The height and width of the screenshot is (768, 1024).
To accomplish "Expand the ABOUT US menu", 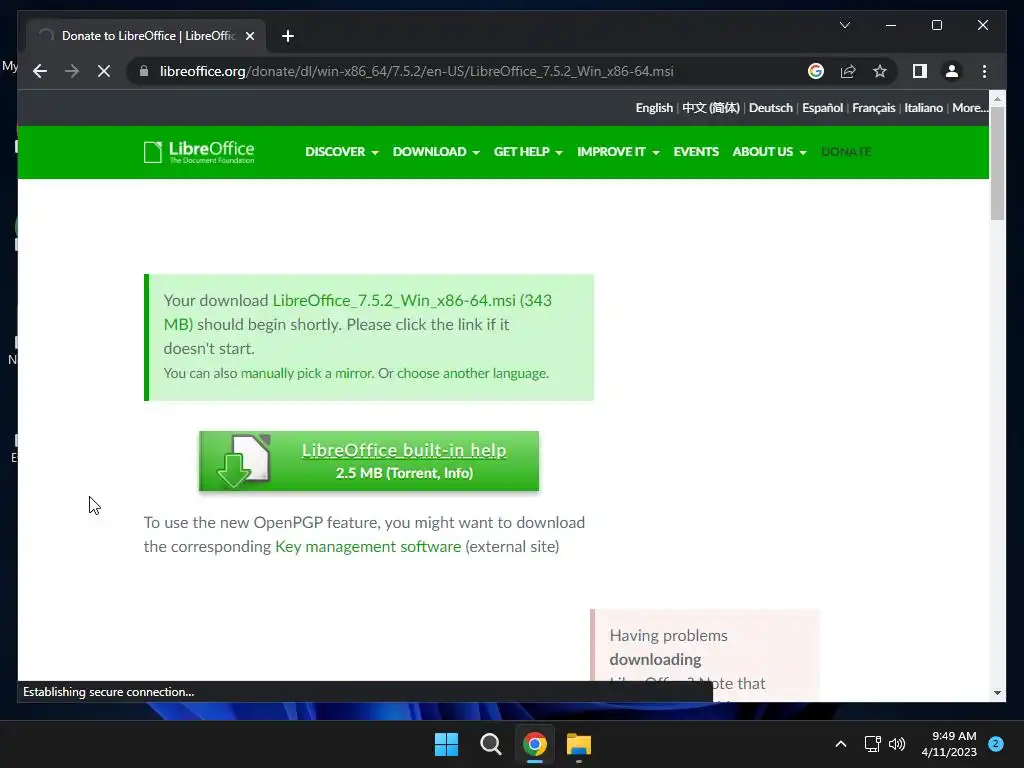I will click(769, 152).
